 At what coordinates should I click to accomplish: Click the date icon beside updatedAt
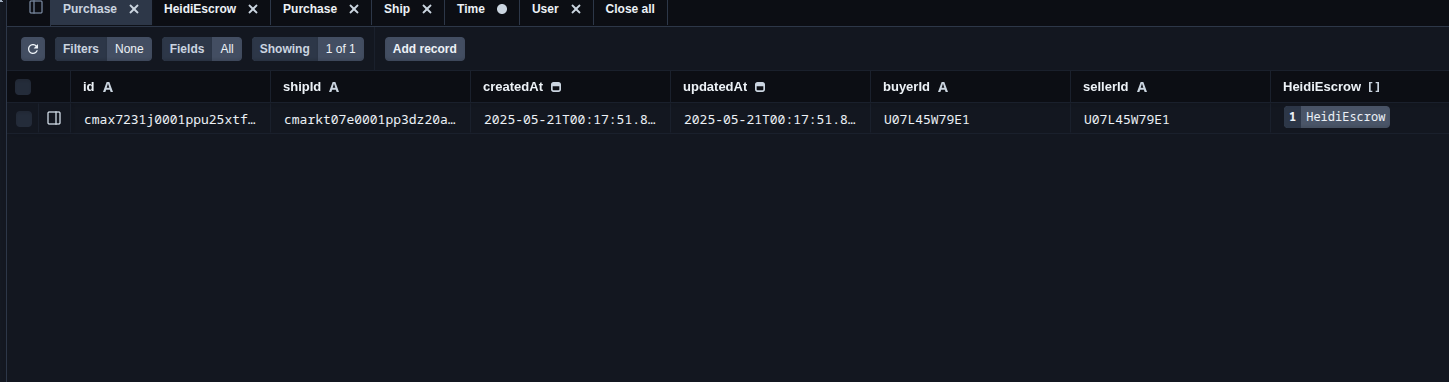760,87
